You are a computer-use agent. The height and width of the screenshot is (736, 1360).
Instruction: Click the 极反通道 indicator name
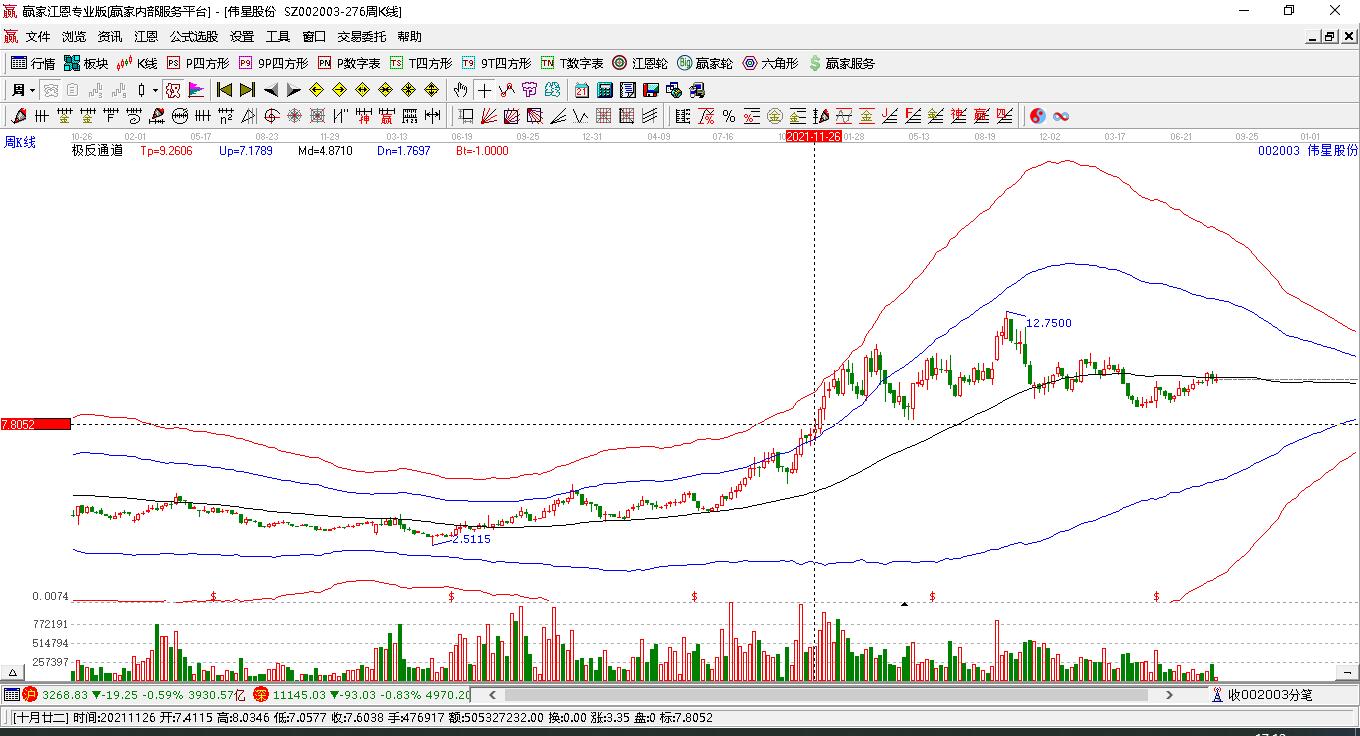click(x=97, y=151)
